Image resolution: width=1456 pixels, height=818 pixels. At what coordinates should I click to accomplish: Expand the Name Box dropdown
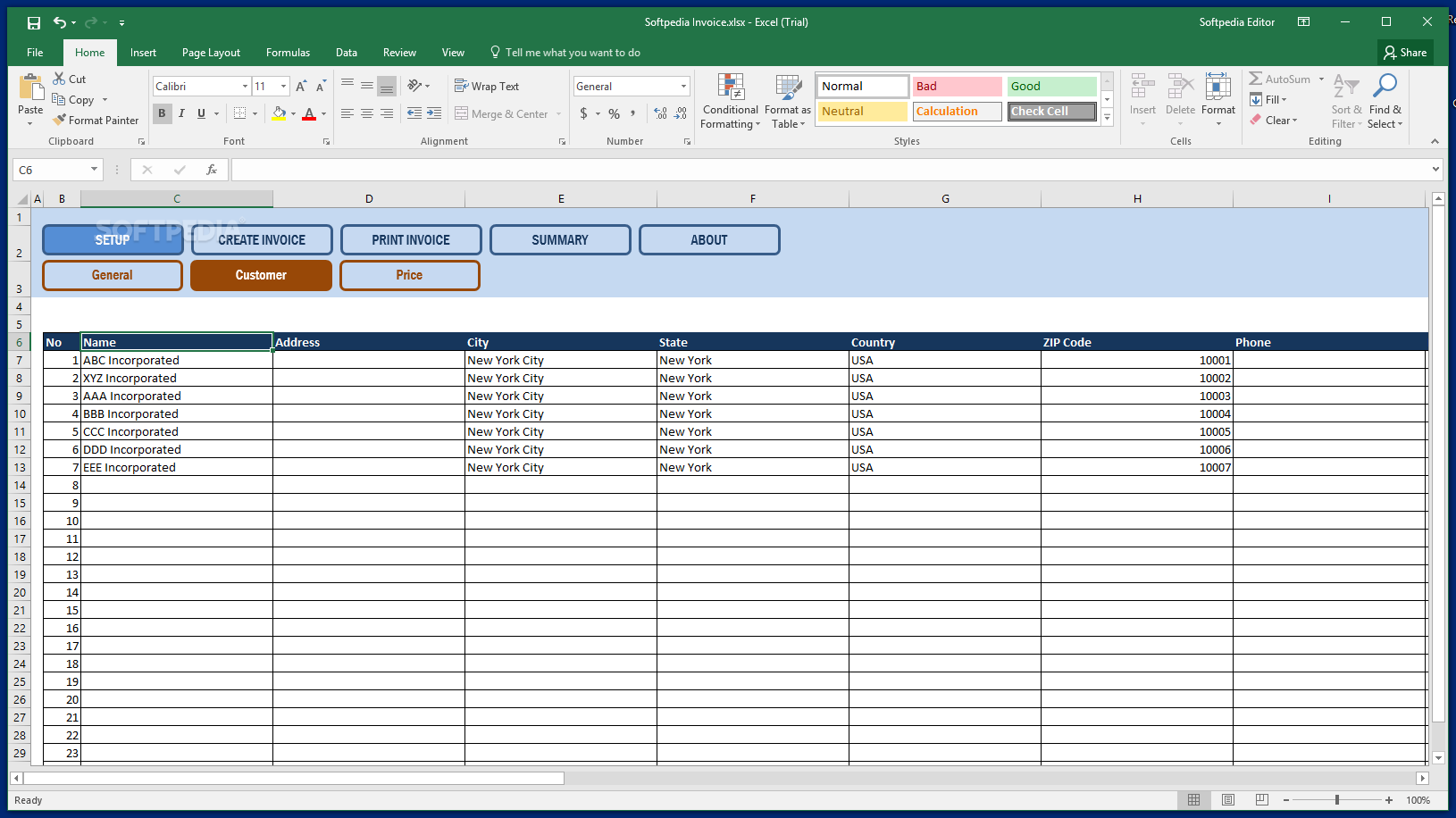[x=94, y=170]
